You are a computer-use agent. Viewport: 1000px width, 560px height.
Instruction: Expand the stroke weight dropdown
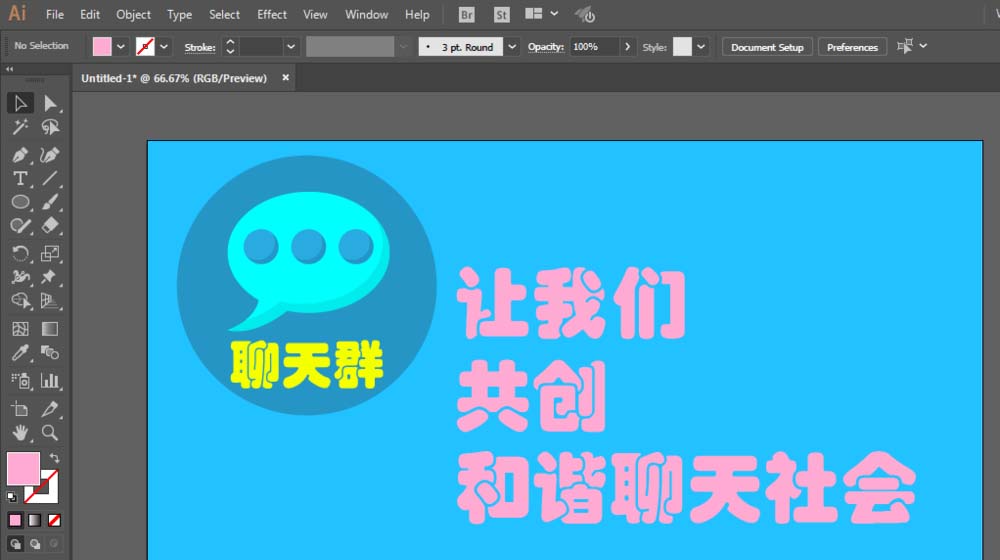tap(291, 47)
